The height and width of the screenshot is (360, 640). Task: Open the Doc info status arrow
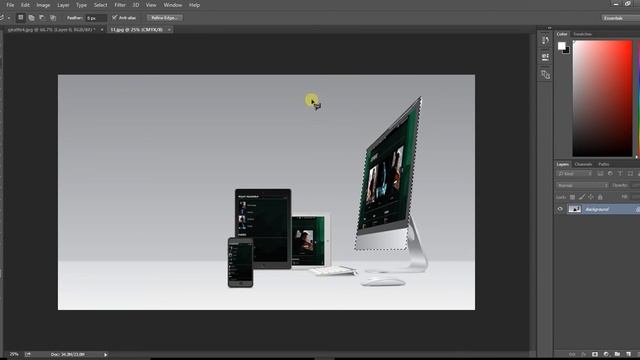point(105,355)
